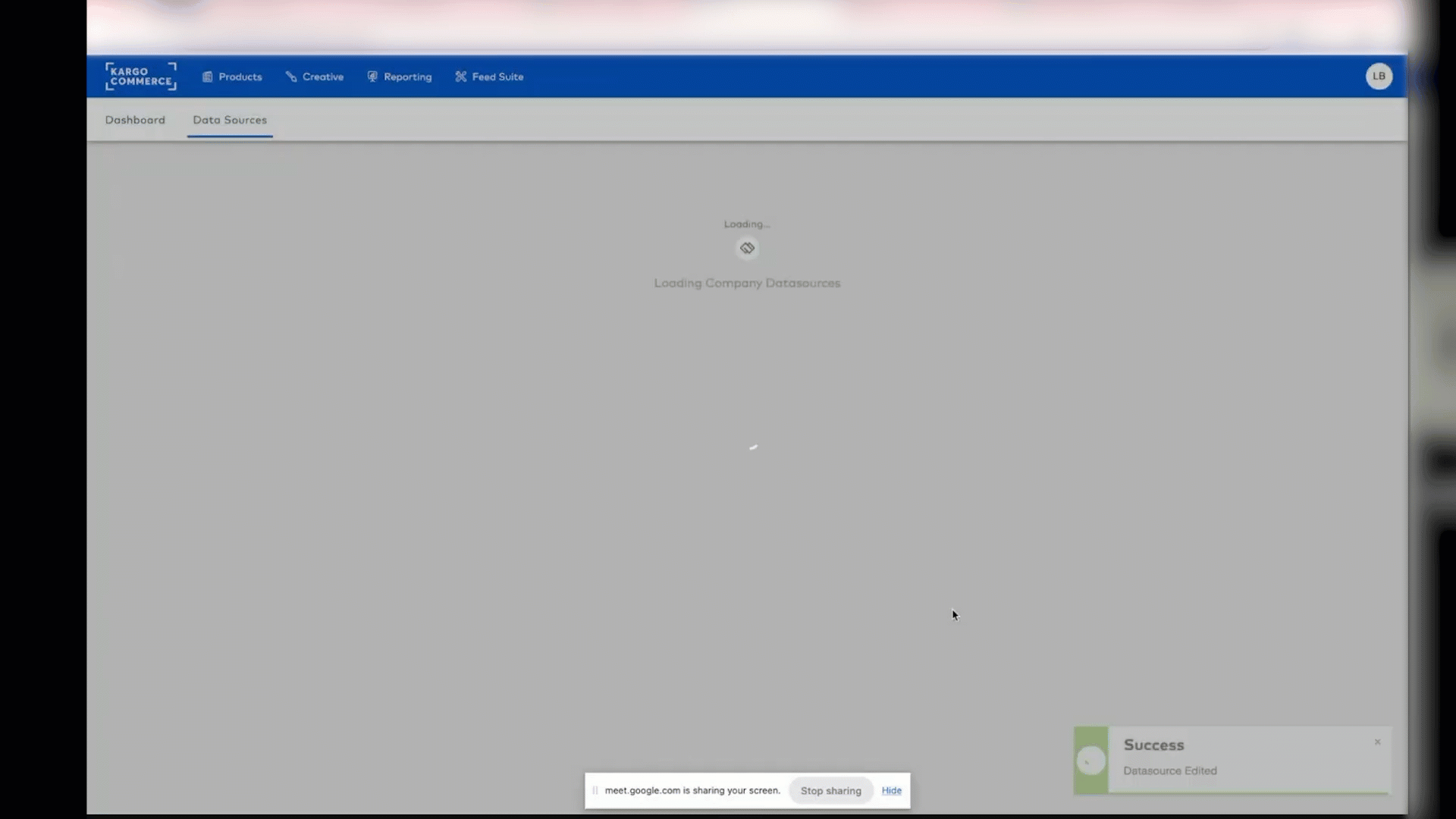
Task: Click the Datasource Edited notification
Action: pyautogui.click(x=1170, y=770)
